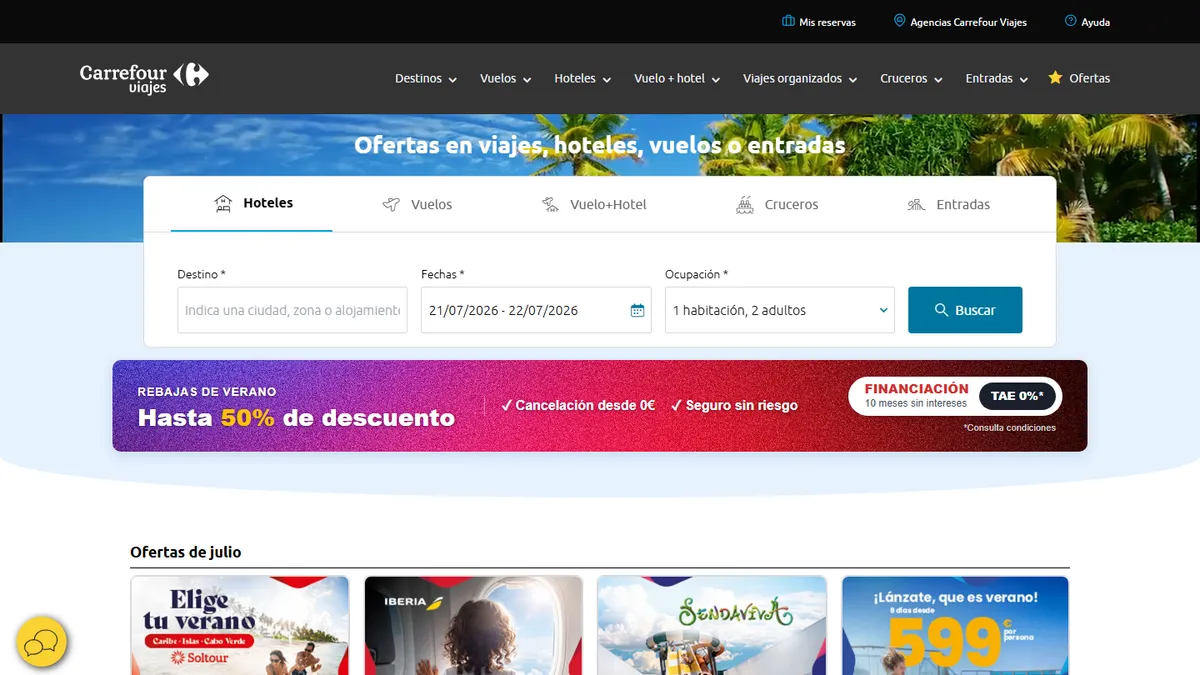This screenshot has height=675, width=1200.
Task: Open the Ocupación dropdown
Action: [780, 310]
